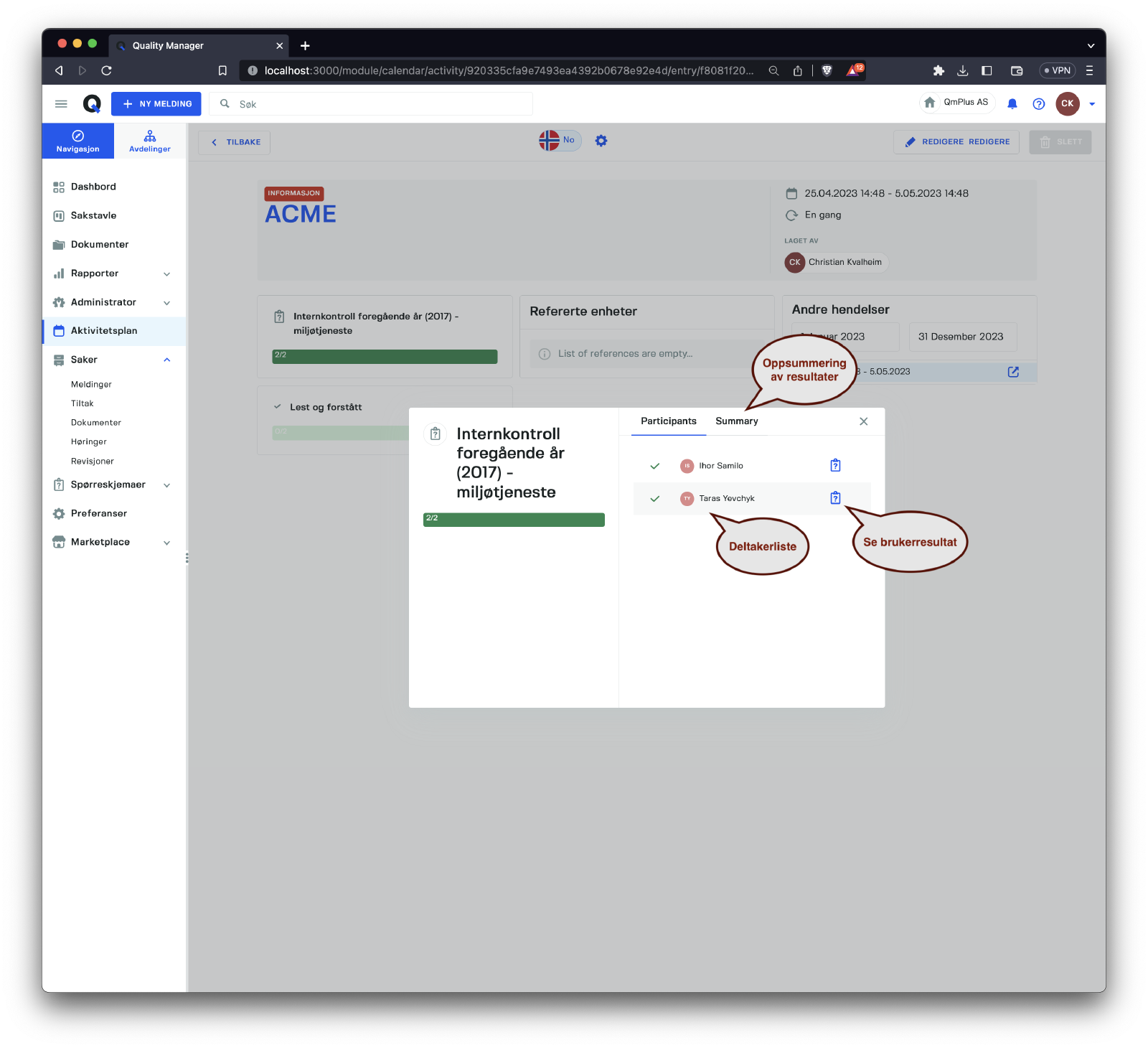
Task: Click the NY MELDING button
Action: click(x=156, y=104)
